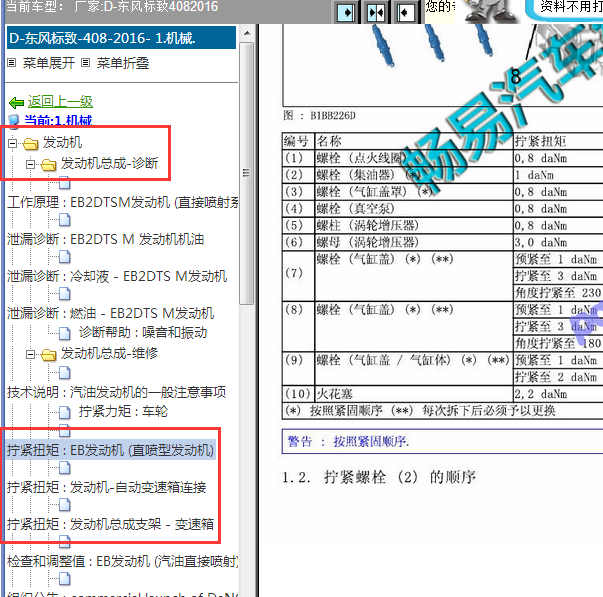The height and width of the screenshot is (597, 603).
Task: Click the 发动机 folder icon
Action: (x=30, y=143)
